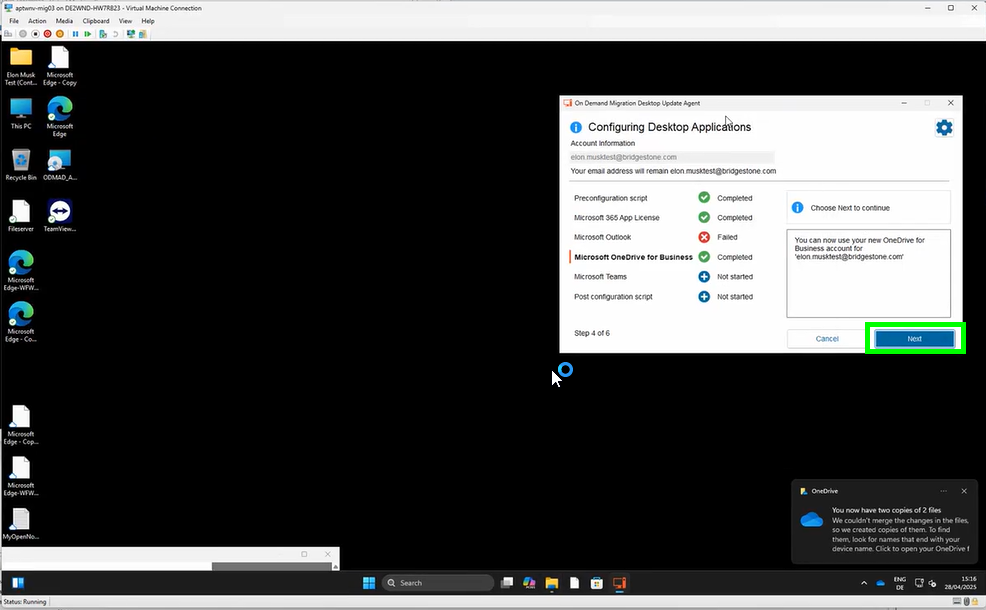Show hidden system tray icons
986x610 pixels.
pyautogui.click(x=864, y=583)
